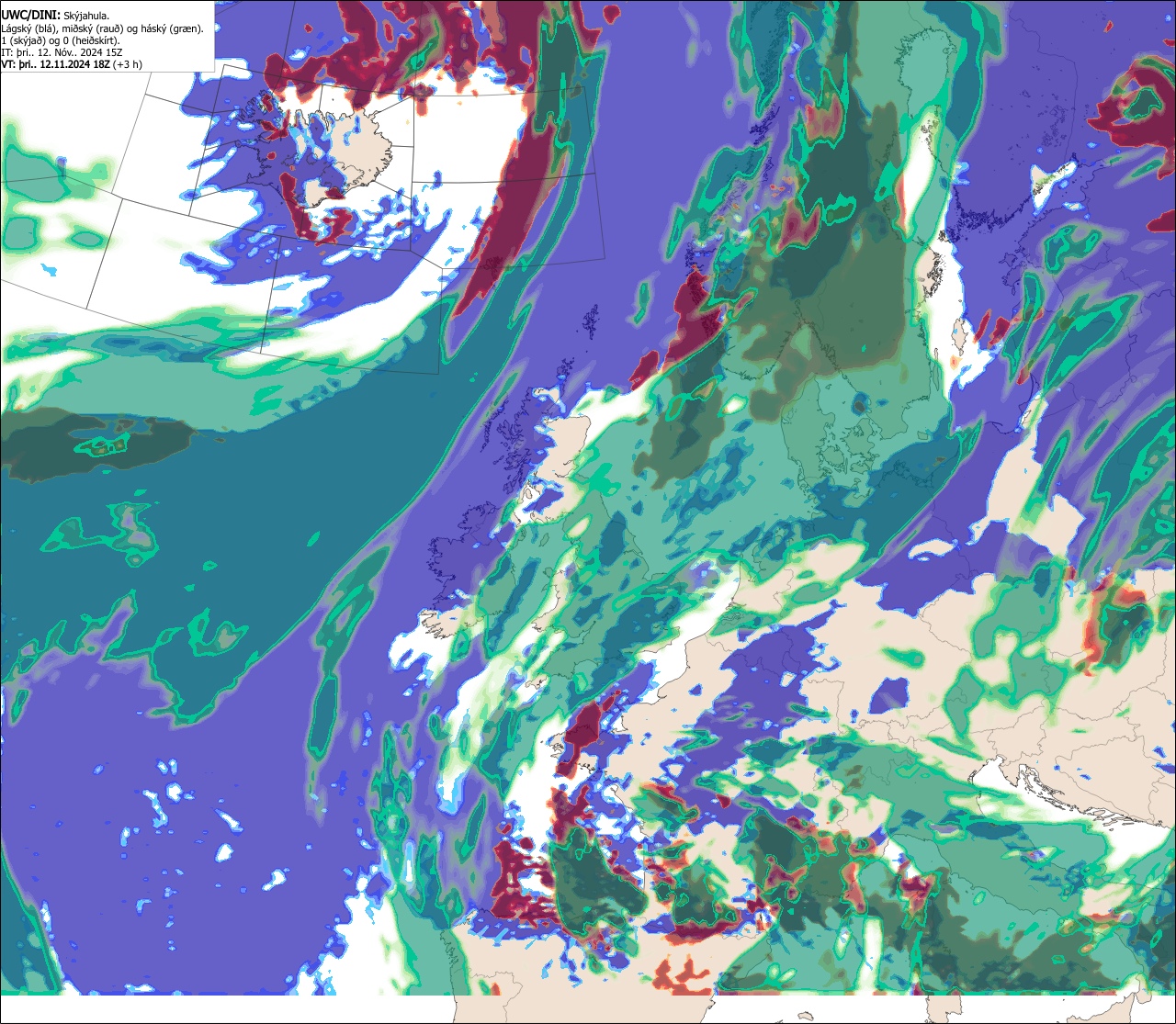The height and width of the screenshot is (1024, 1176).
Task: Click the 'IT: þri.. 12. Nóv.. 2024 15Z' line
Action: point(62,52)
